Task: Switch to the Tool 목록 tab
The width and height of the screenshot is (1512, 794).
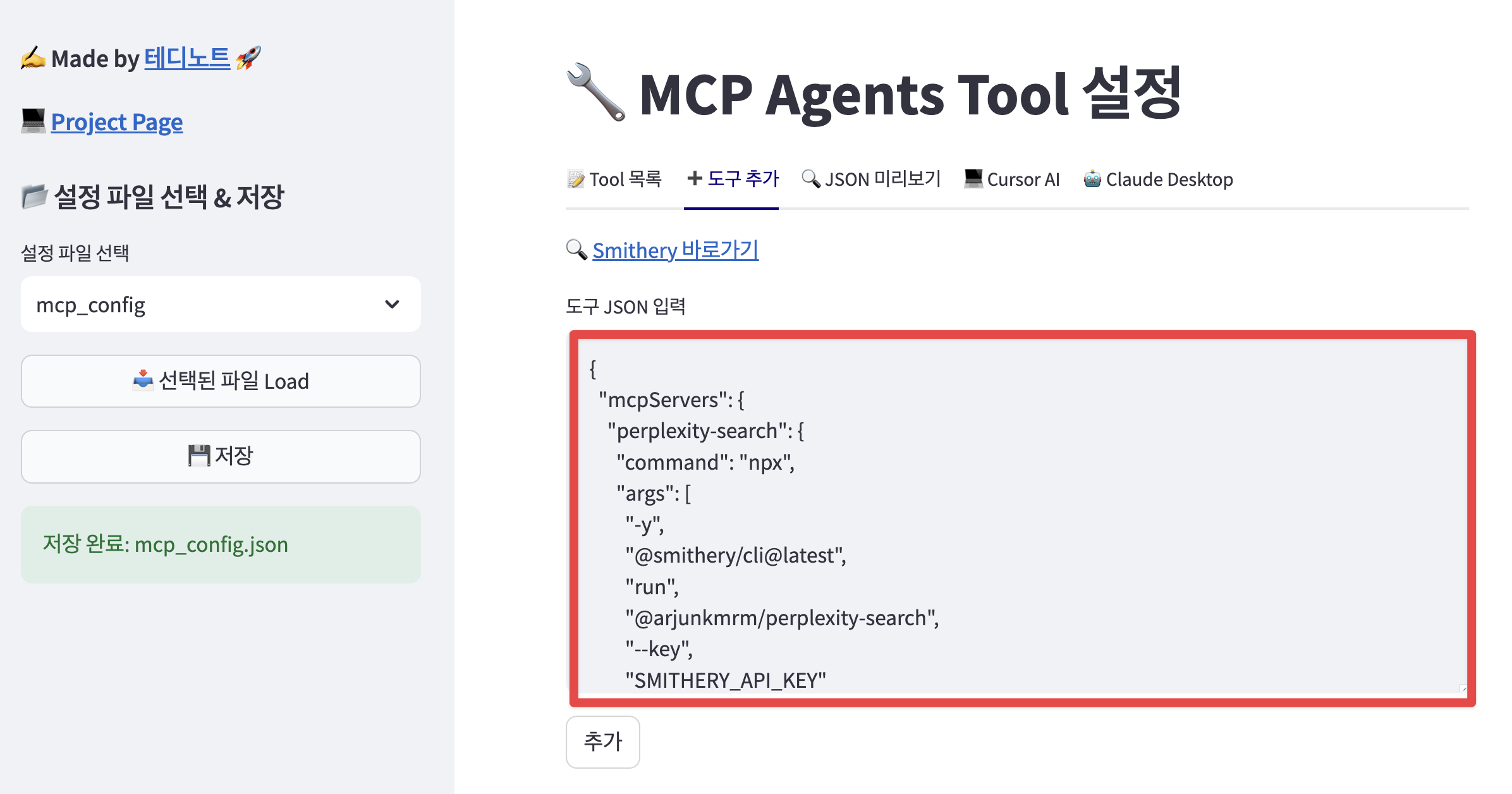Action: click(614, 180)
